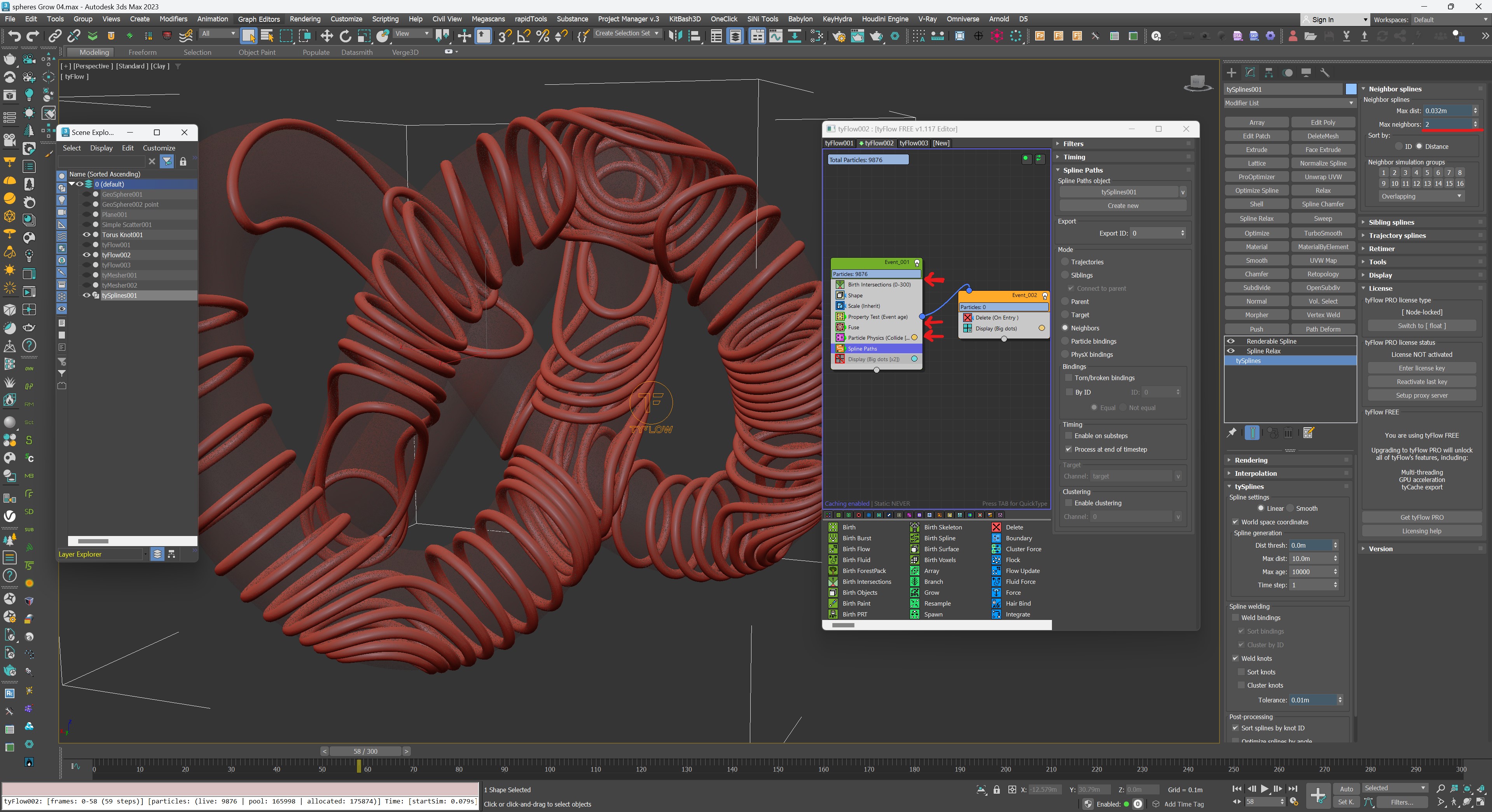Select the Trajectories mode radio button
The height and width of the screenshot is (812, 1492).
(1064, 262)
